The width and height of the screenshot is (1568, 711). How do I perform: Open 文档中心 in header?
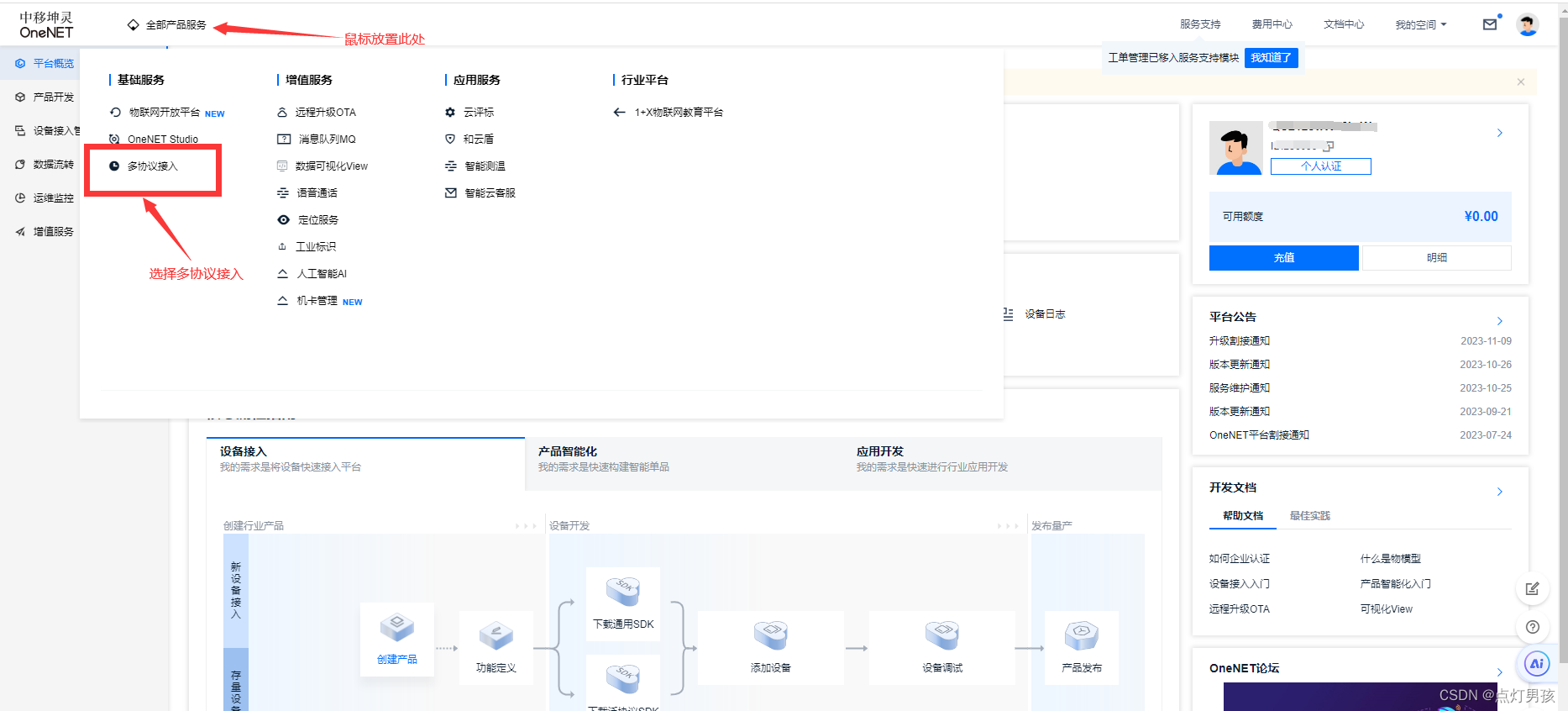tap(1344, 24)
